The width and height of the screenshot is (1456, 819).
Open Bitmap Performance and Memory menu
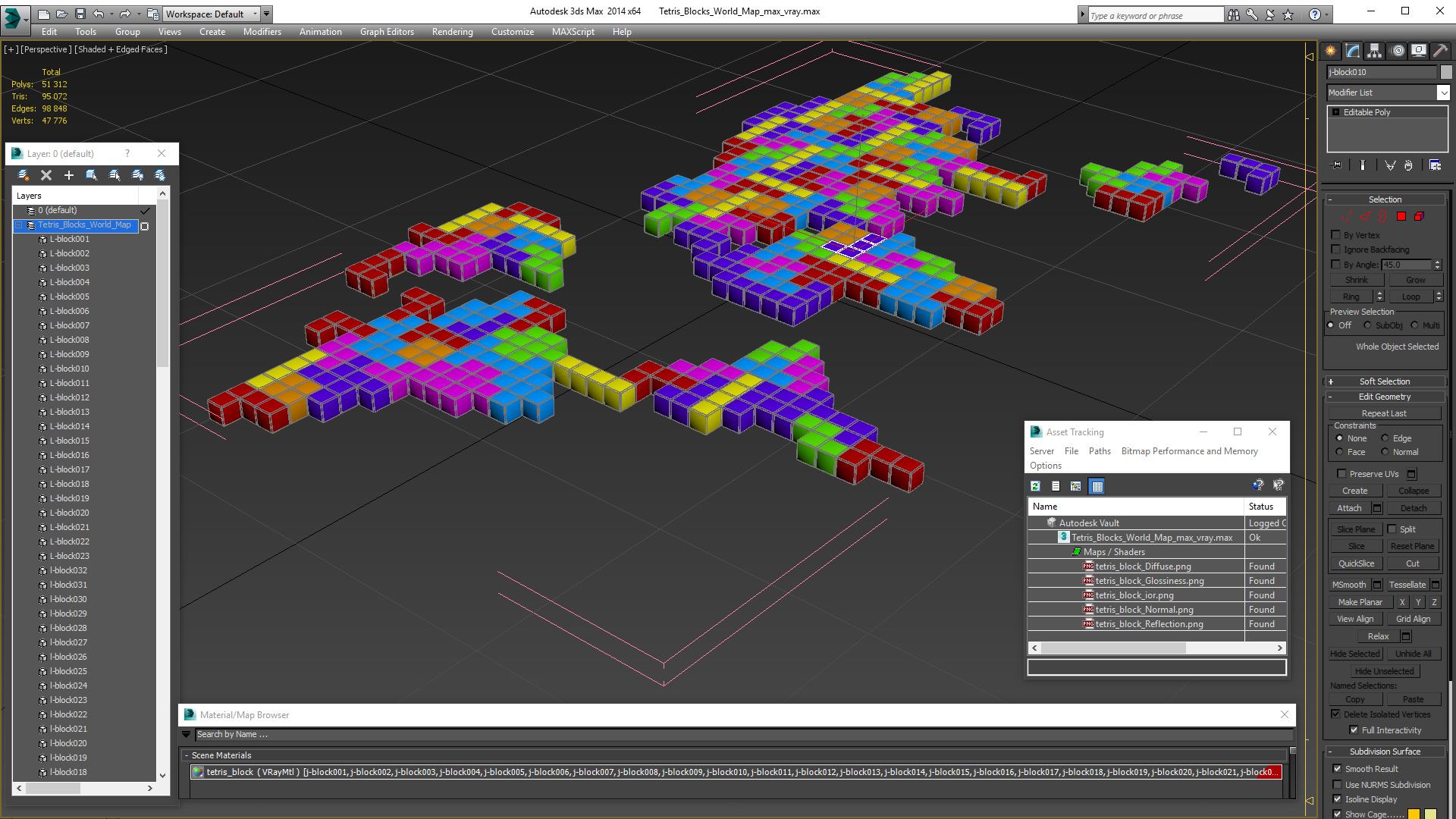click(x=1189, y=451)
